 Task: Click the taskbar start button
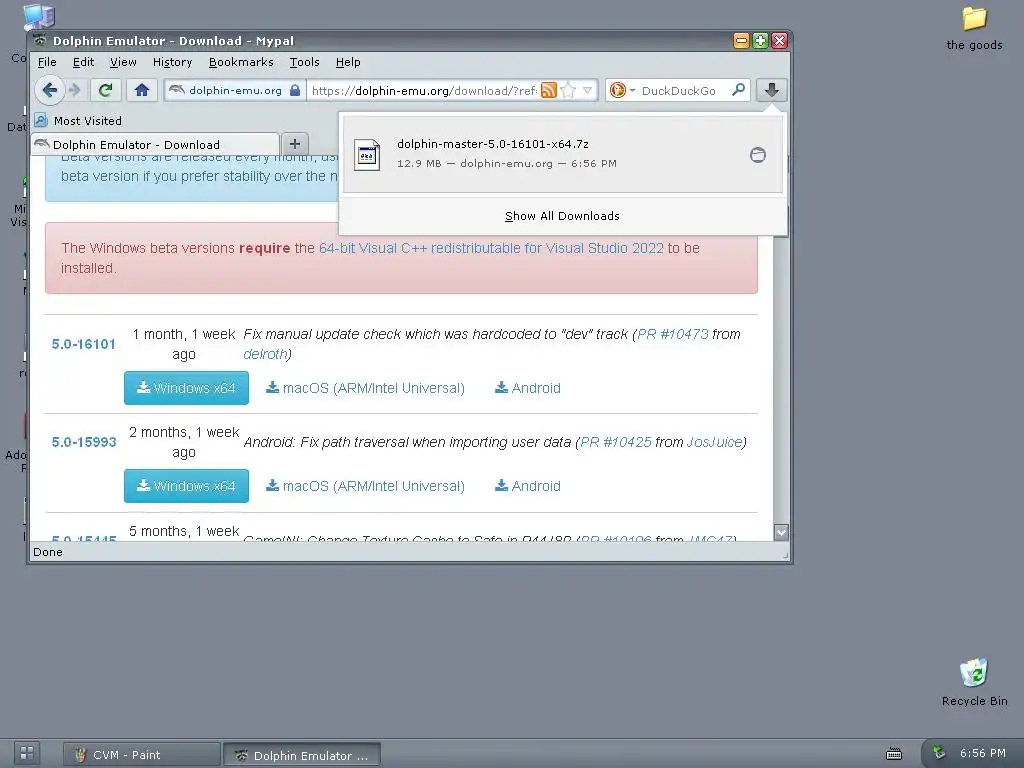[x=27, y=753]
